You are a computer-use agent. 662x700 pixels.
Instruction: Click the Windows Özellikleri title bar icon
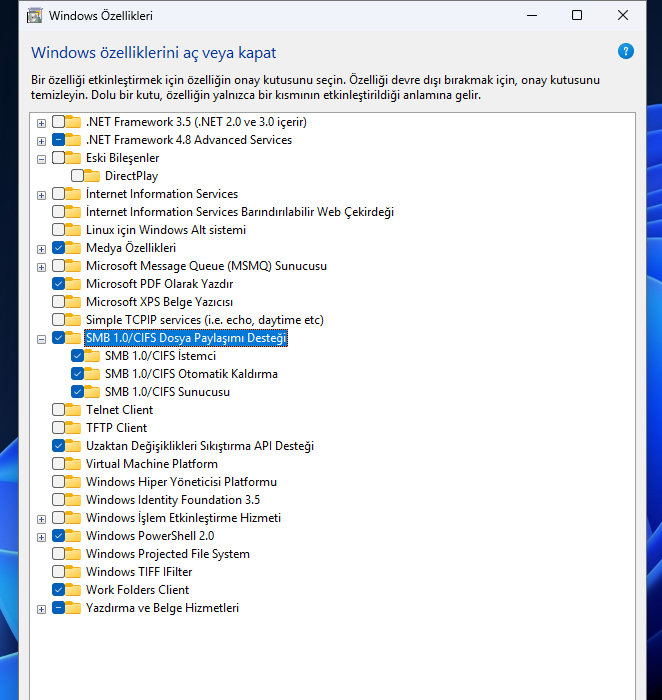coord(34,16)
